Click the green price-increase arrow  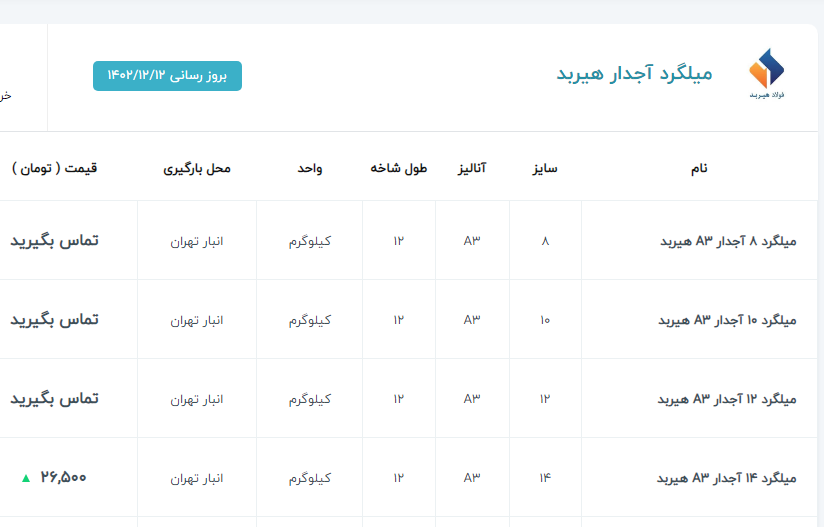(x=25, y=478)
